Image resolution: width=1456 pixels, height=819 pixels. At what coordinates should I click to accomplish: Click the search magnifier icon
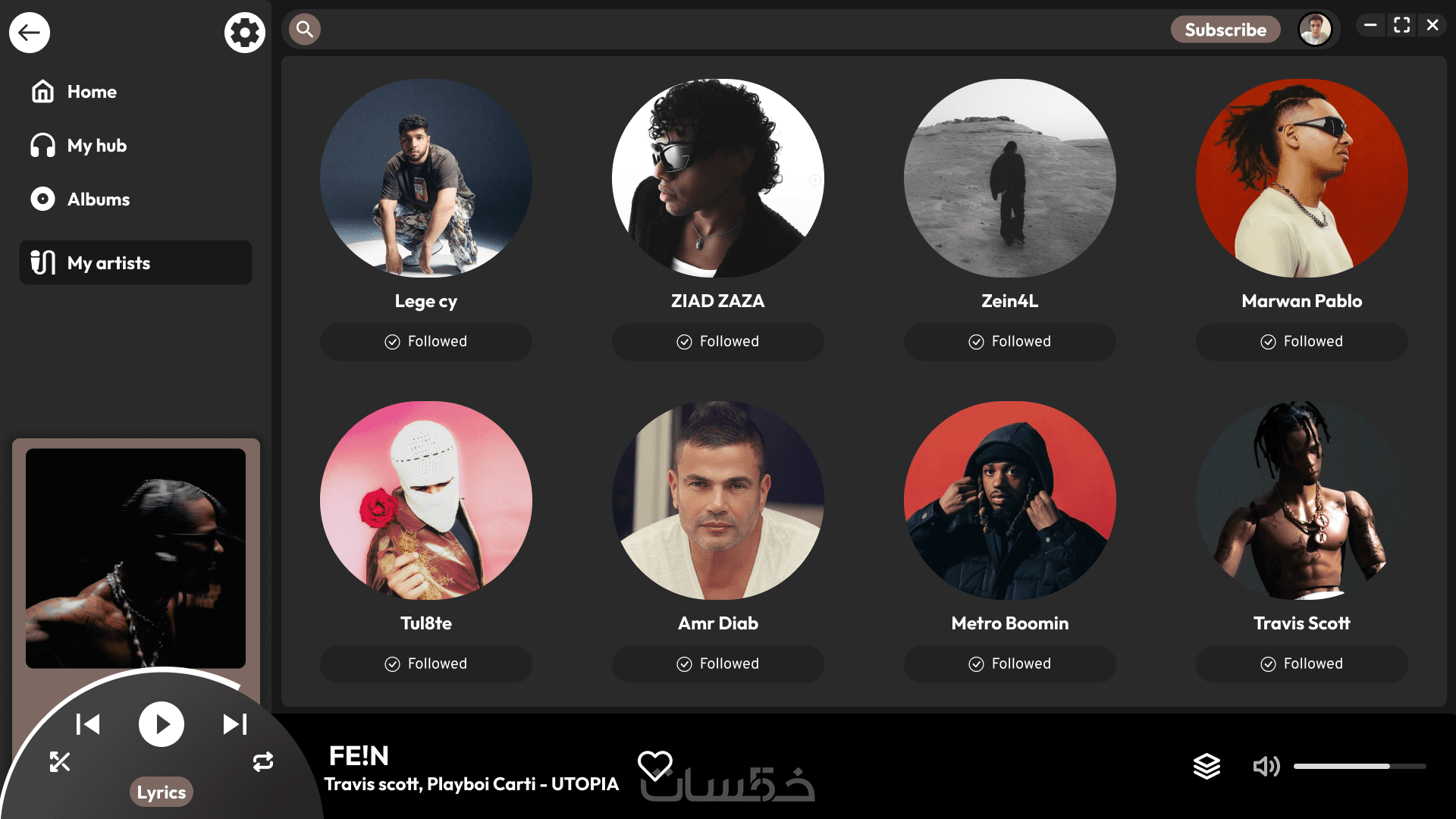[x=305, y=30]
